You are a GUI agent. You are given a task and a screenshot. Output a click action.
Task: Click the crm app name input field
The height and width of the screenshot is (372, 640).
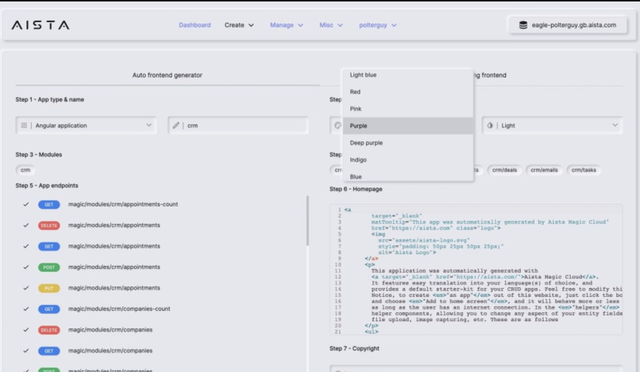tap(238, 125)
